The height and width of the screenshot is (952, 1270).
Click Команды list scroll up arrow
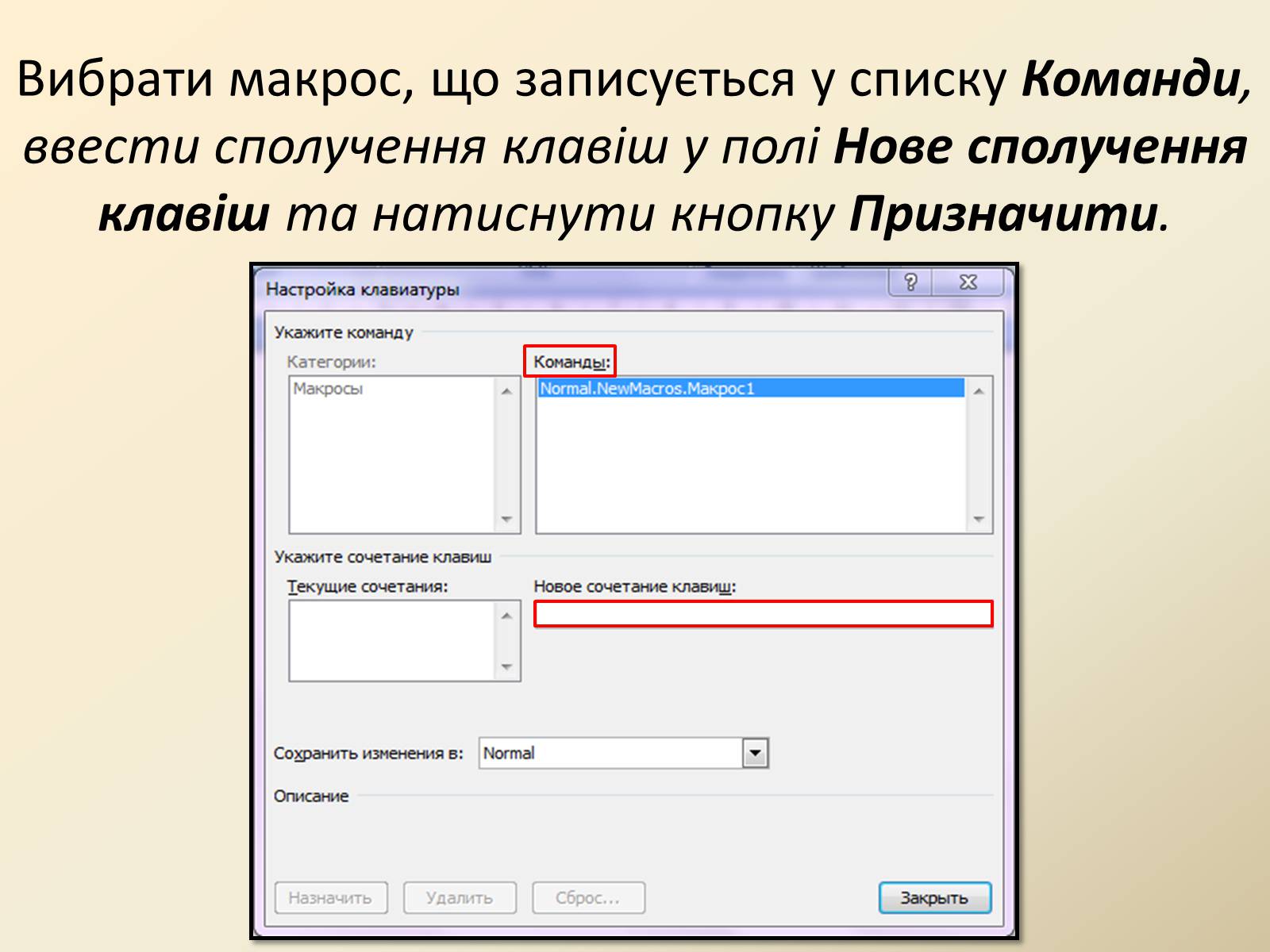point(979,390)
